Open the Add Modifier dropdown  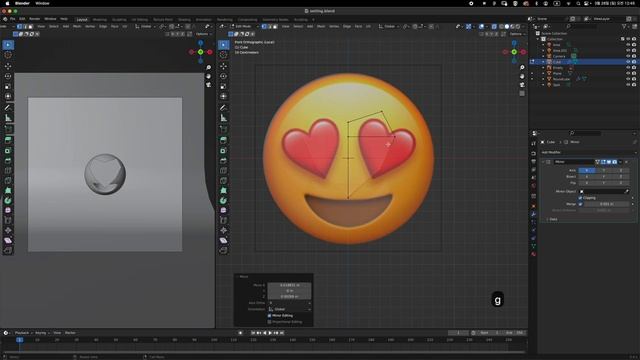click(x=588, y=152)
